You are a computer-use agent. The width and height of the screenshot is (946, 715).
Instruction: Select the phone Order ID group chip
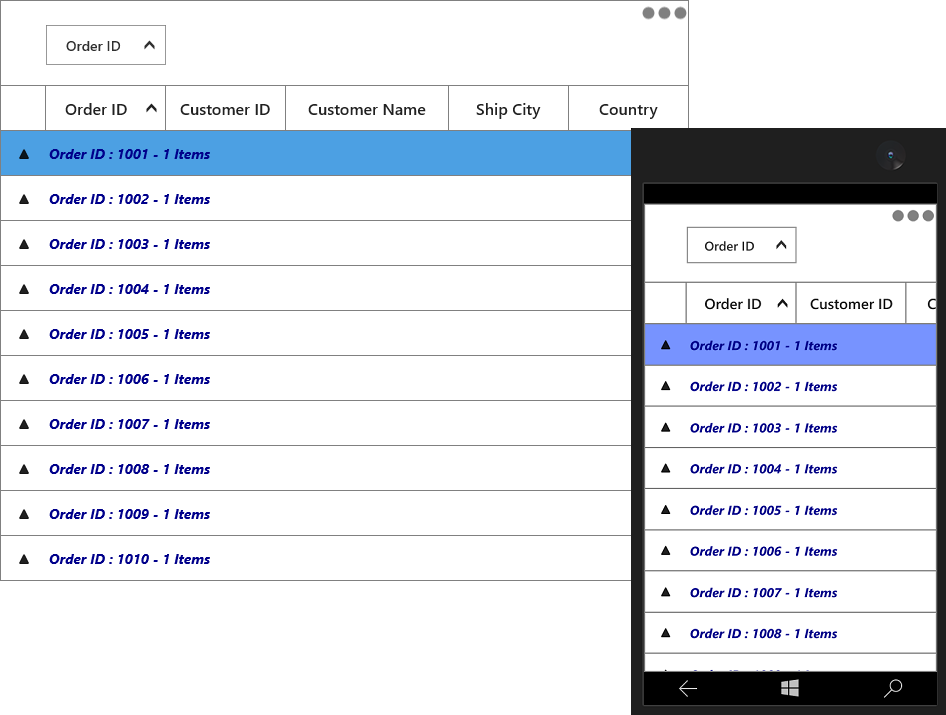coord(741,245)
